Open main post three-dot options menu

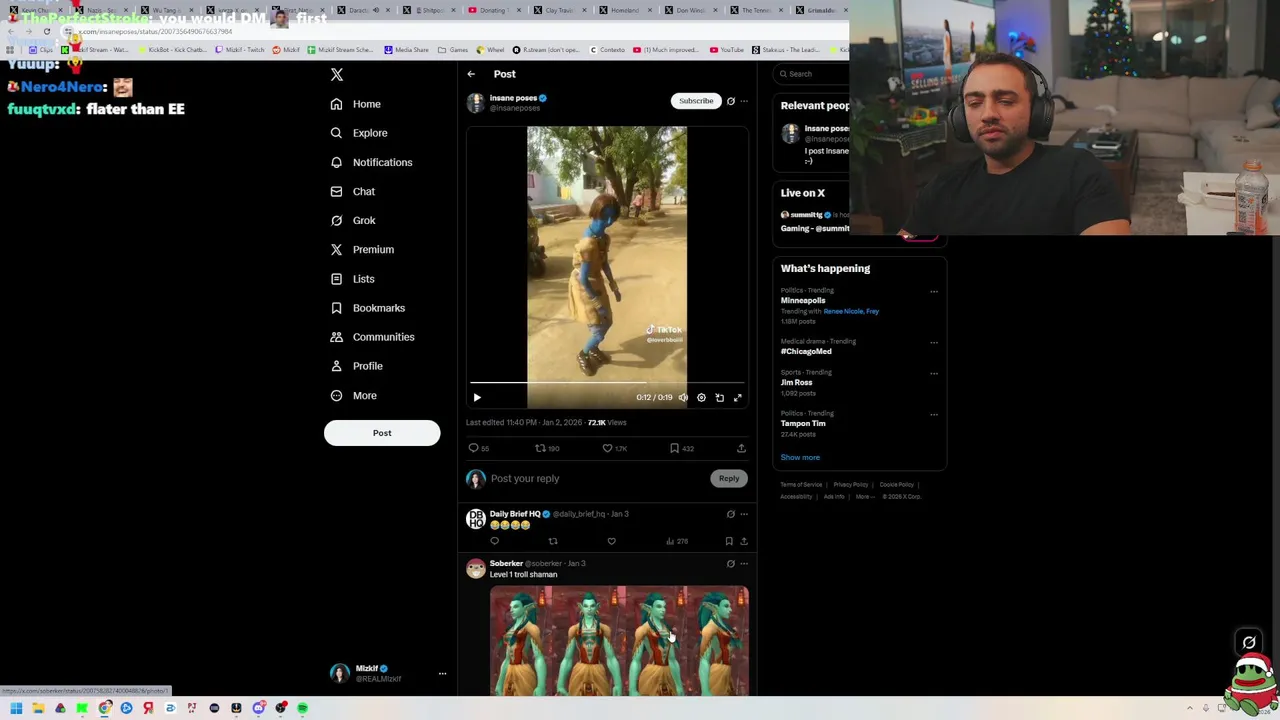coord(744,101)
